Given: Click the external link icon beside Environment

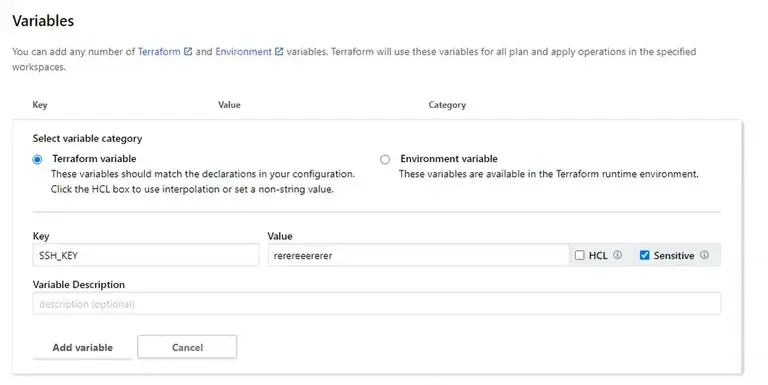Looking at the screenshot, I should (279, 51).
